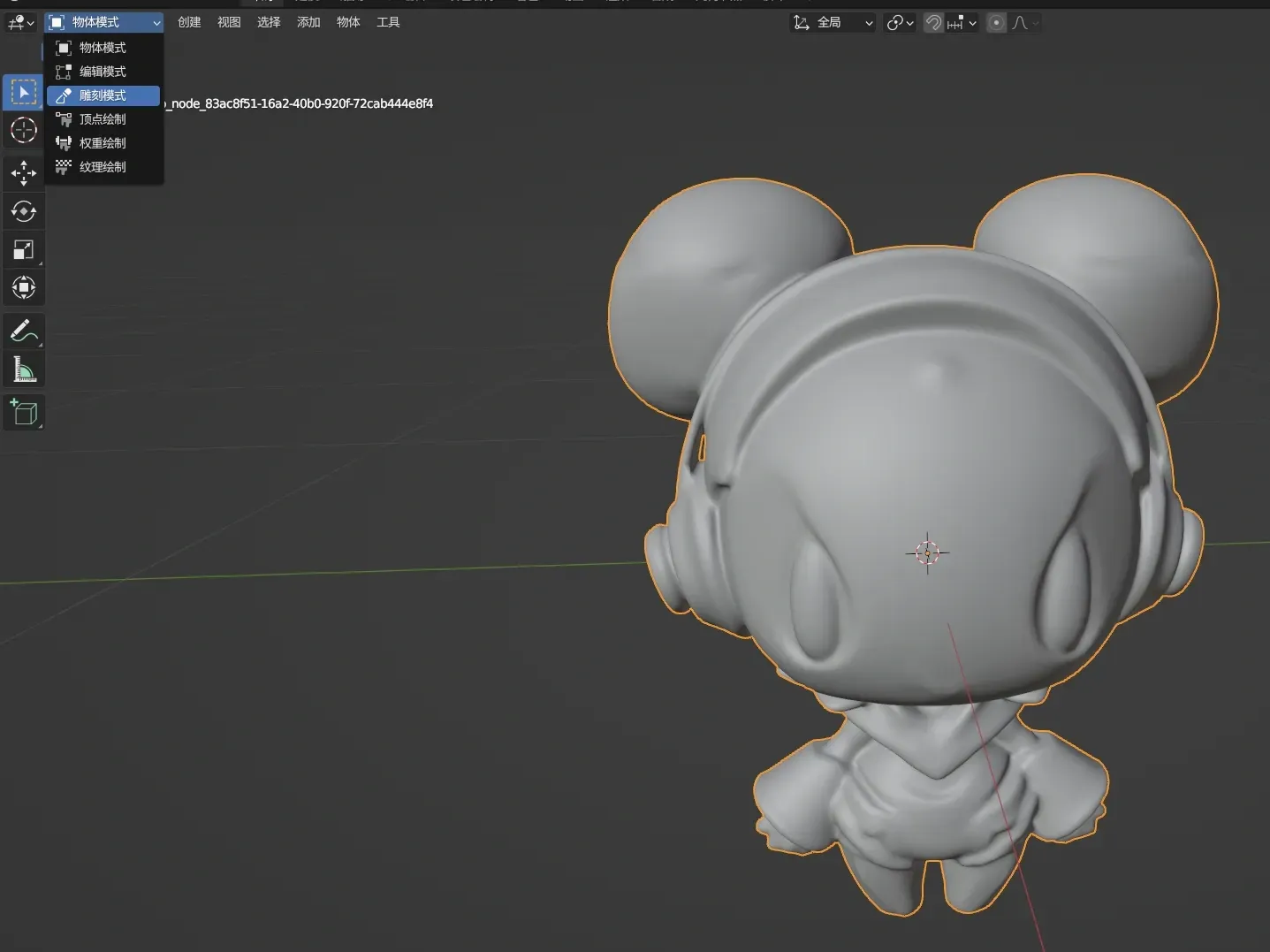Open the proportional editing falloff dropdown
1270x952 pixels.
[x=1024, y=23]
